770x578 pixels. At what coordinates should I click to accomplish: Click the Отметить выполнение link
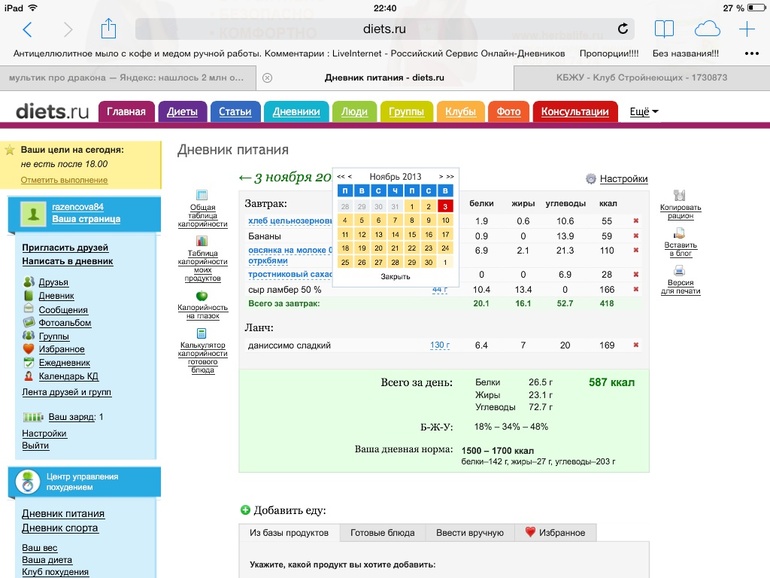point(64,180)
